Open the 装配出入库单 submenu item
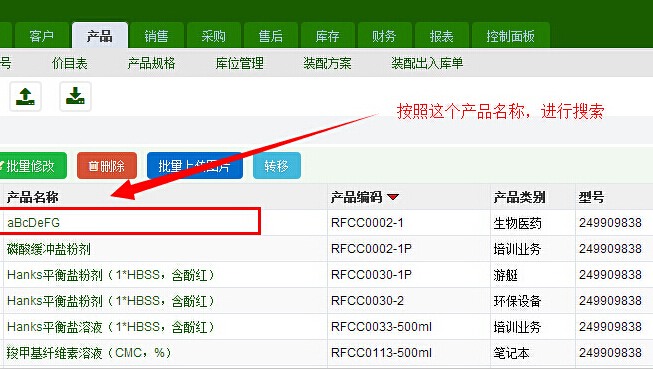The width and height of the screenshot is (653, 369). 427,63
